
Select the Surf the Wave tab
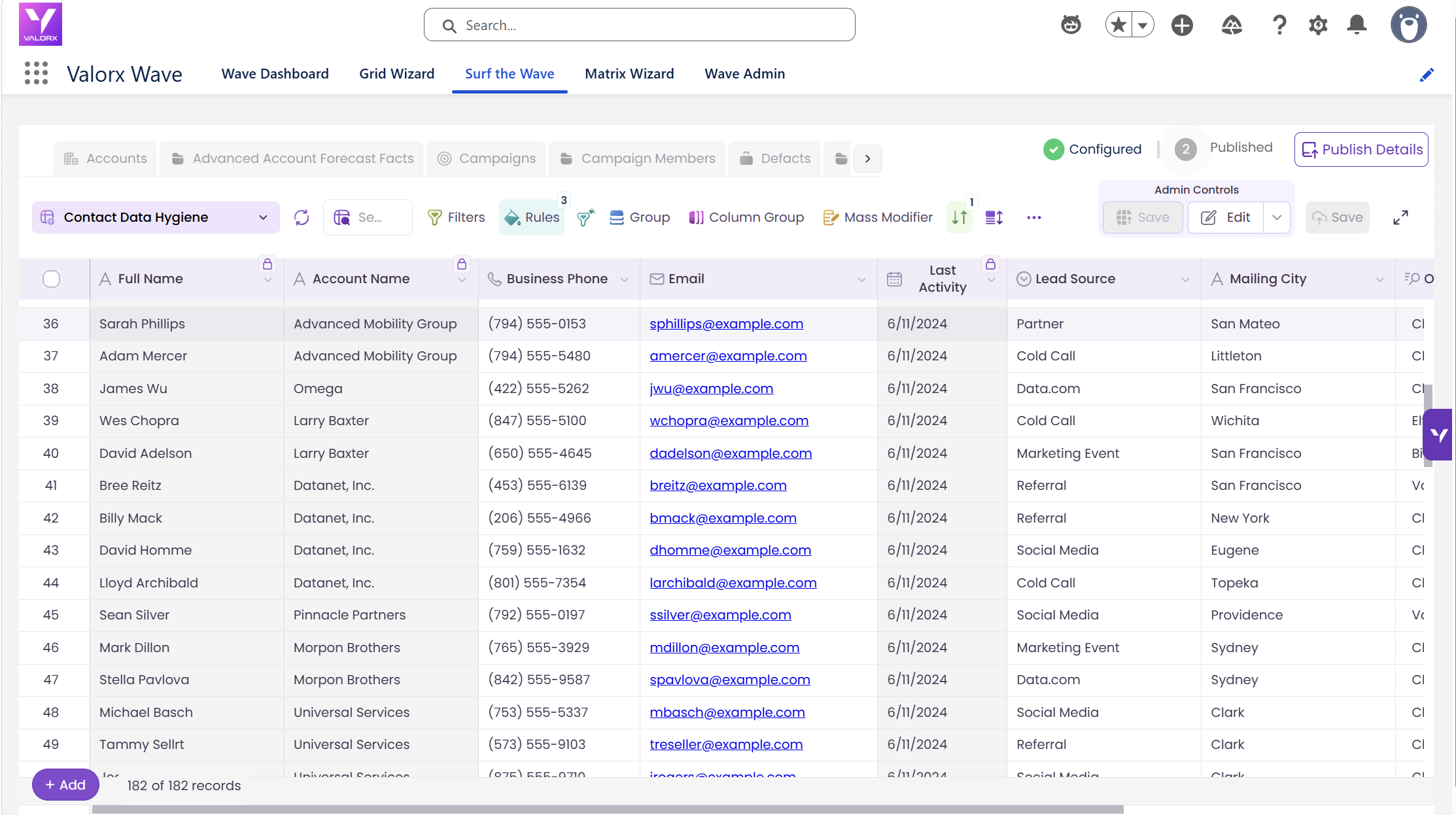(x=510, y=74)
